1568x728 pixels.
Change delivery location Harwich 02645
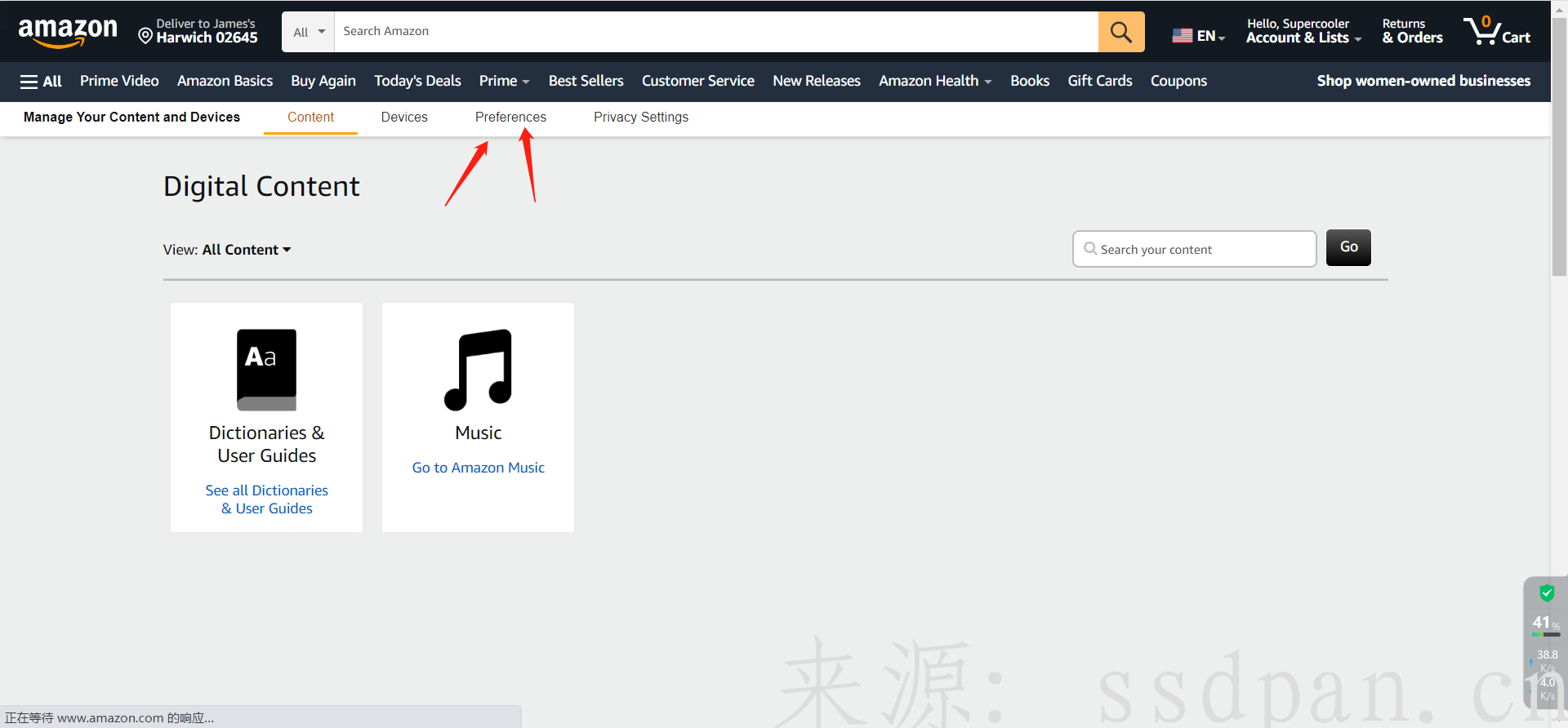click(198, 31)
